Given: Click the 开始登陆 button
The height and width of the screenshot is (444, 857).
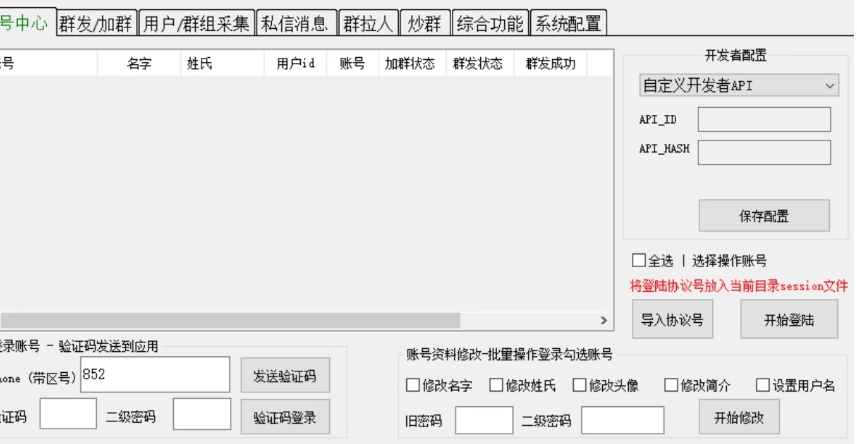Looking at the screenshot, I should pos(789,319).
